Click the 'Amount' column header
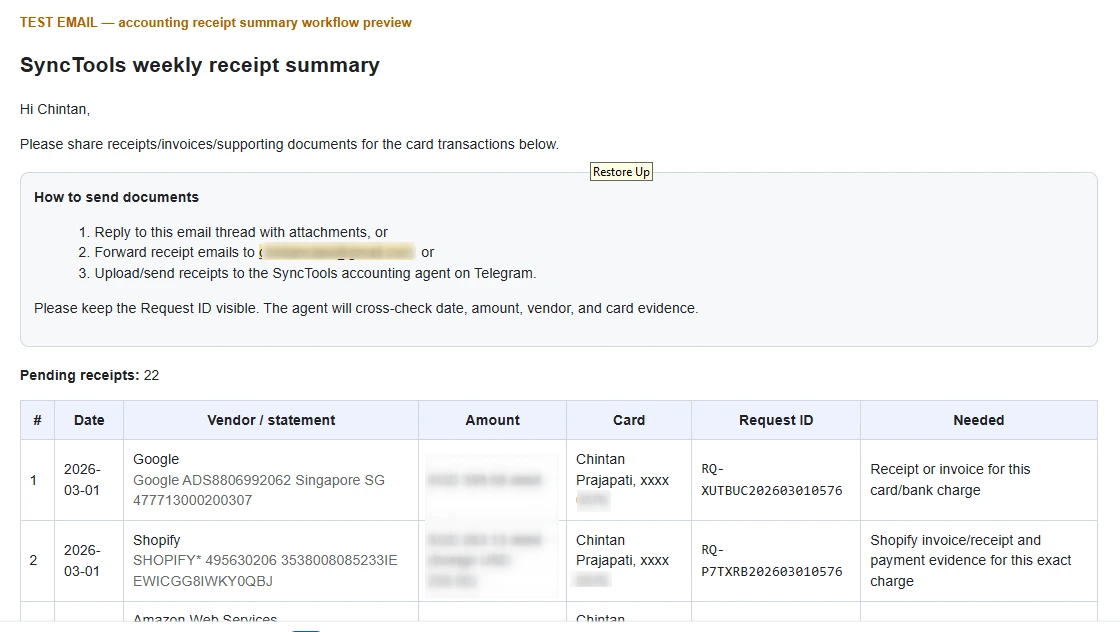Viewport: 1120px width, 632px height. [492, 420]
